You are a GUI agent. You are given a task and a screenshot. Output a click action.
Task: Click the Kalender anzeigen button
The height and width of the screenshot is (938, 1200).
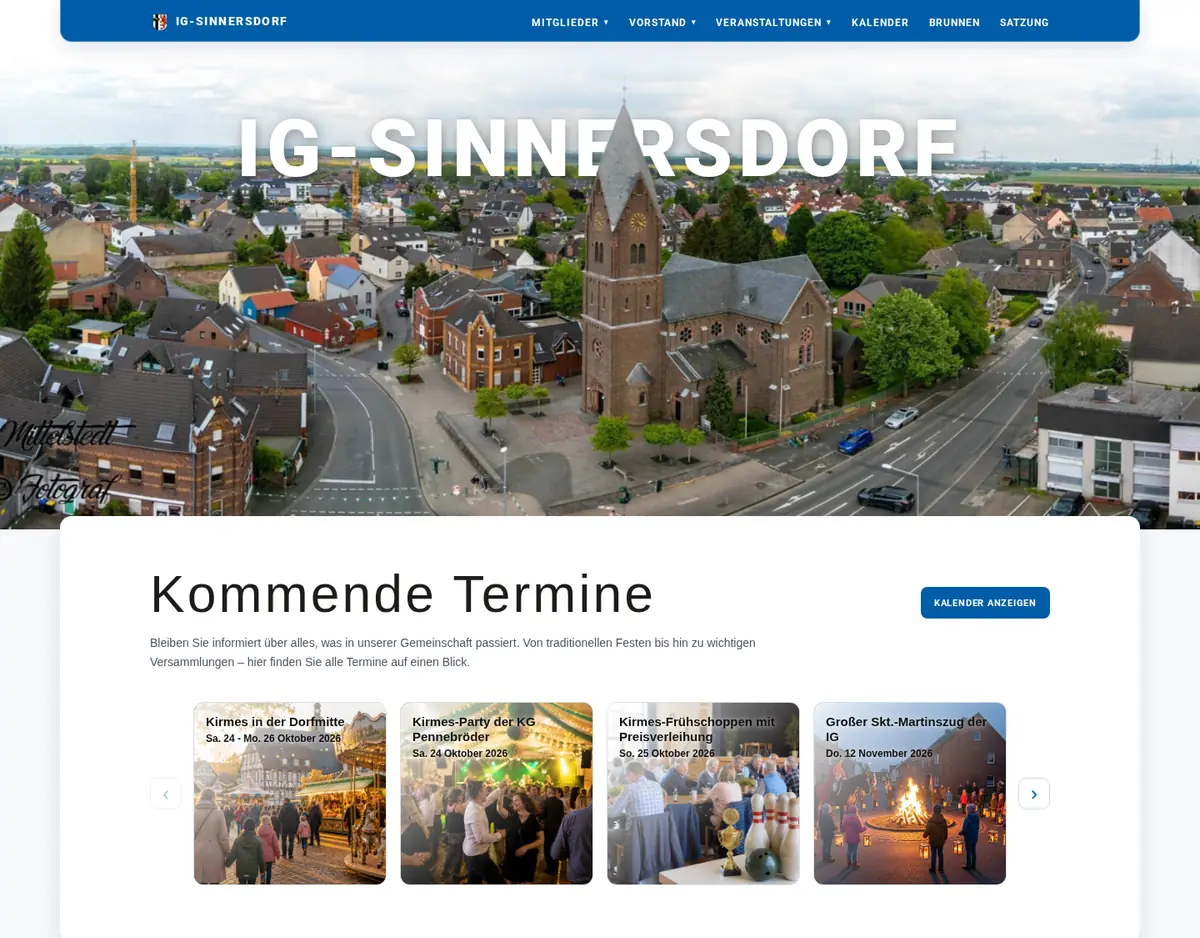[x=985, y=603]
